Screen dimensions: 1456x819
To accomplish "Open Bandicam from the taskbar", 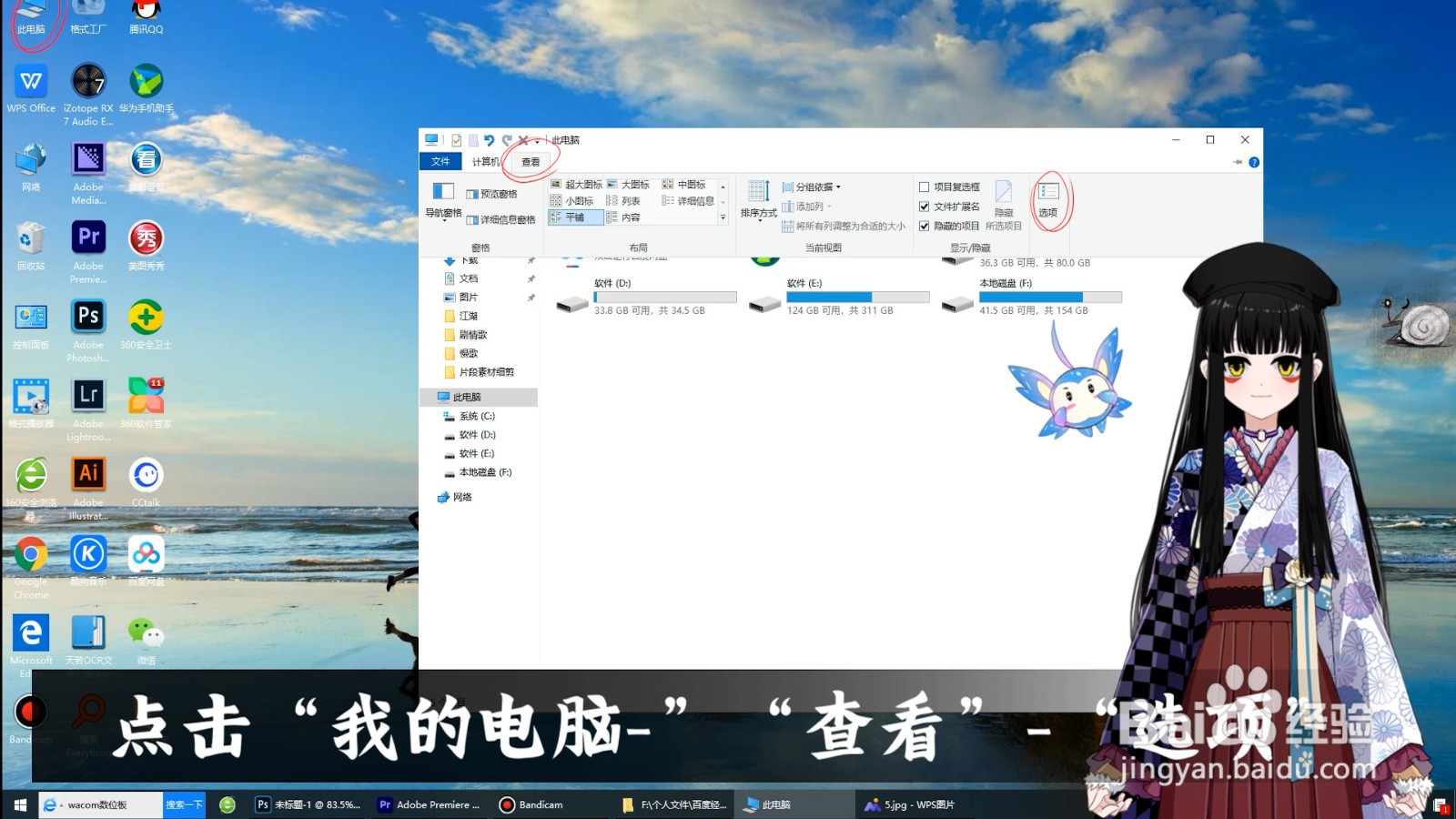I will (x=532, y=804).
